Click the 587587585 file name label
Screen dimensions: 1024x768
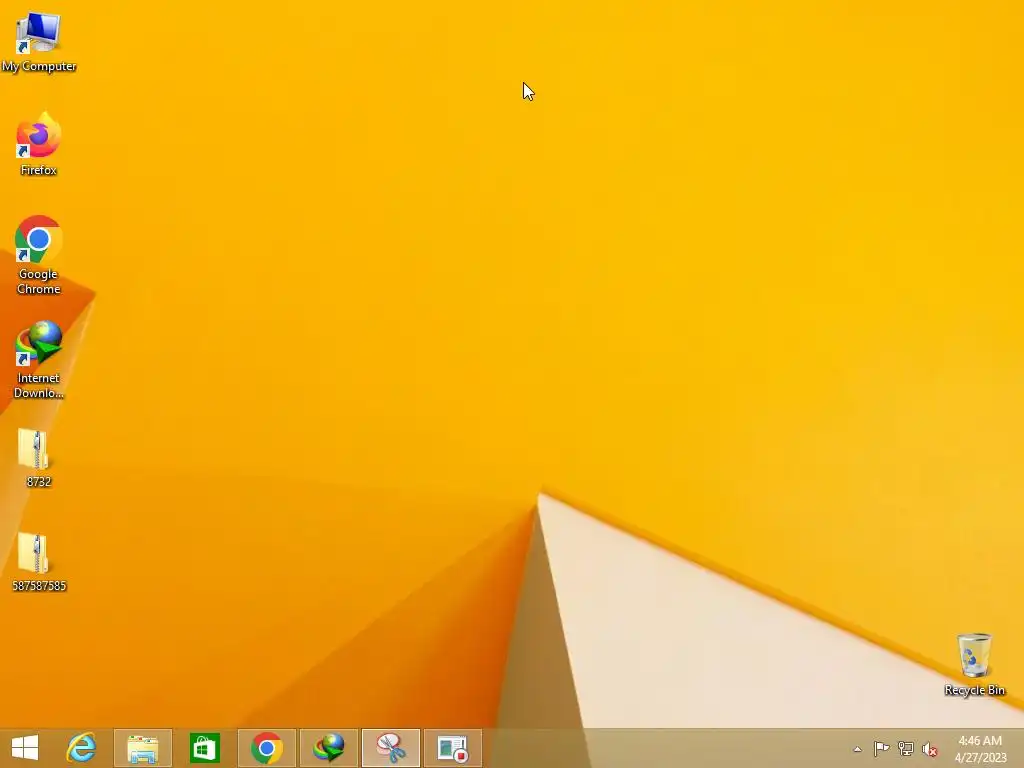pos(39,586)
